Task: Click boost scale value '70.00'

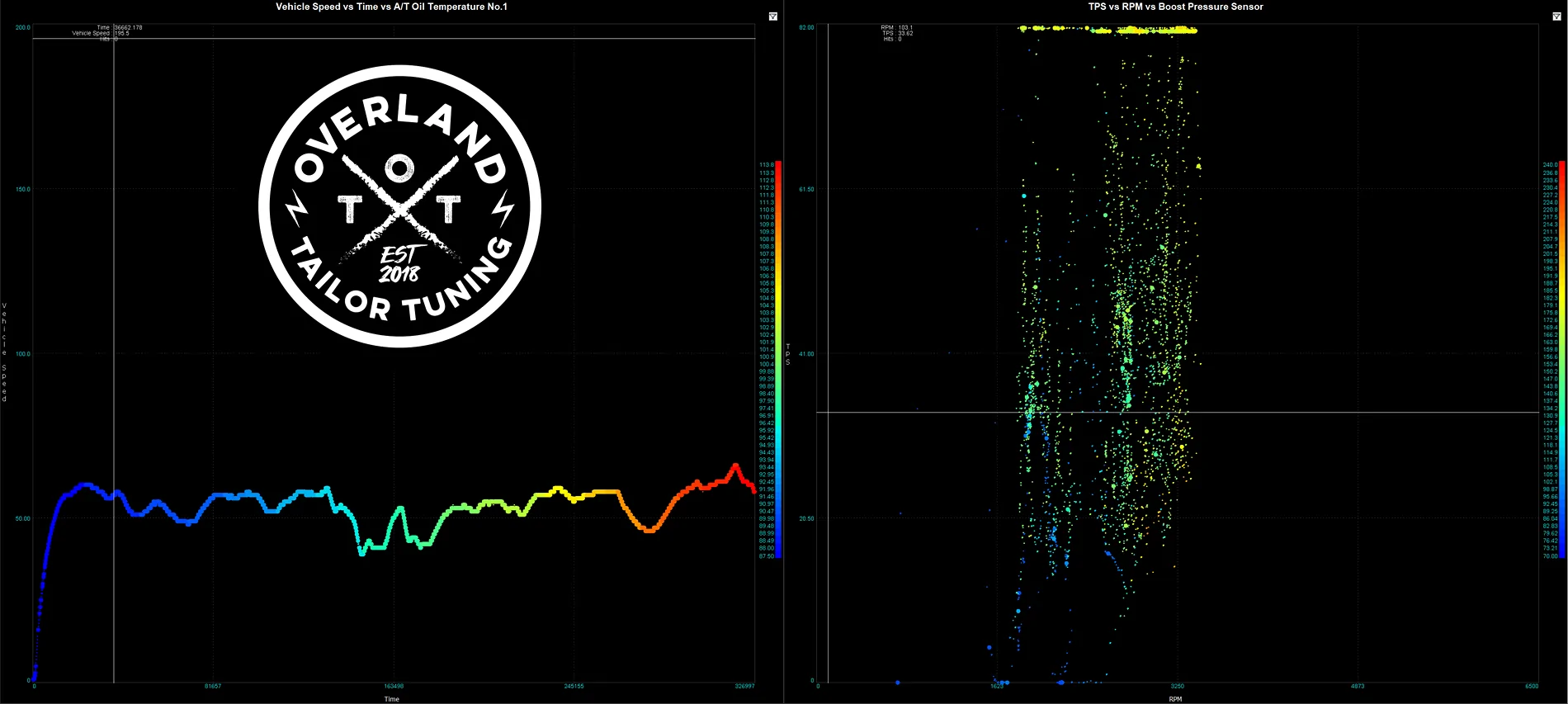Action: tap(1550, 555)
